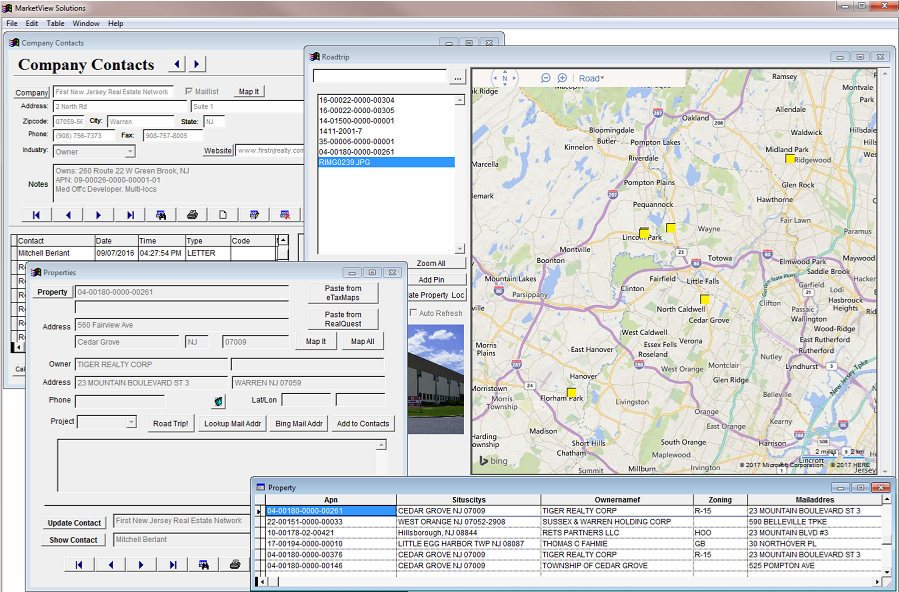
Task: Create a new blank Company Contacts record
Action: [223, 215]
